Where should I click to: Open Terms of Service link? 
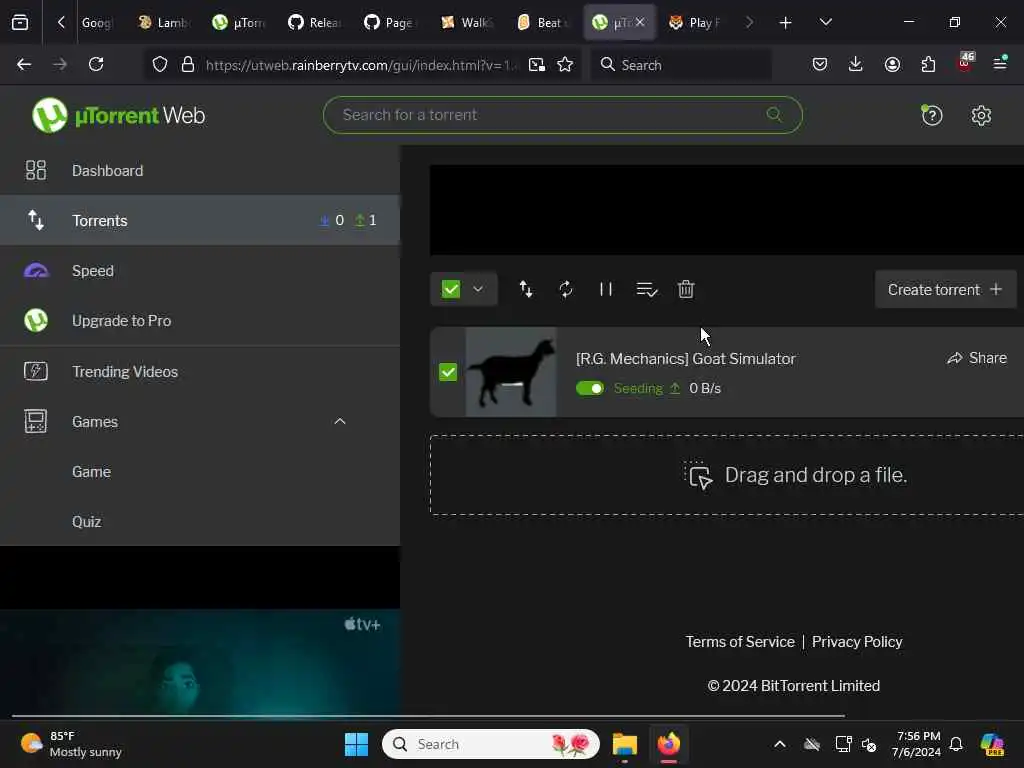(x=740, y=642)
